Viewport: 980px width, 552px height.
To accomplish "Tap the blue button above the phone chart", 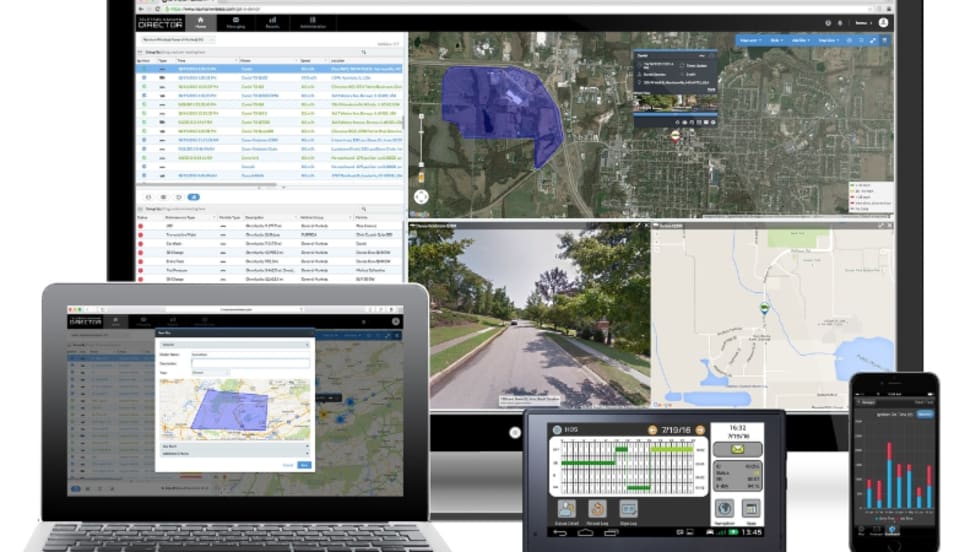I will point(924,413).
